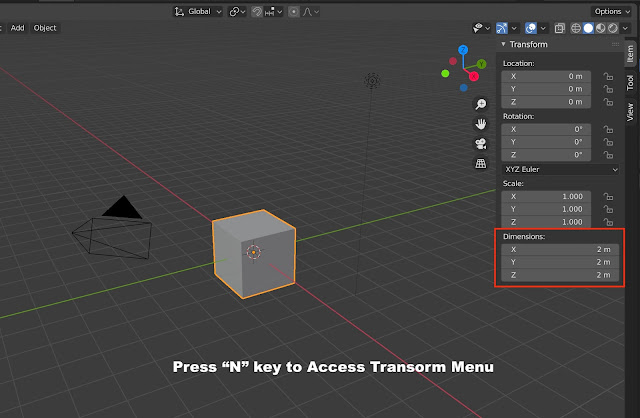Viewport: 640px width, 418px height.
Task: Click the Scale X field
Action: [546, 196]
